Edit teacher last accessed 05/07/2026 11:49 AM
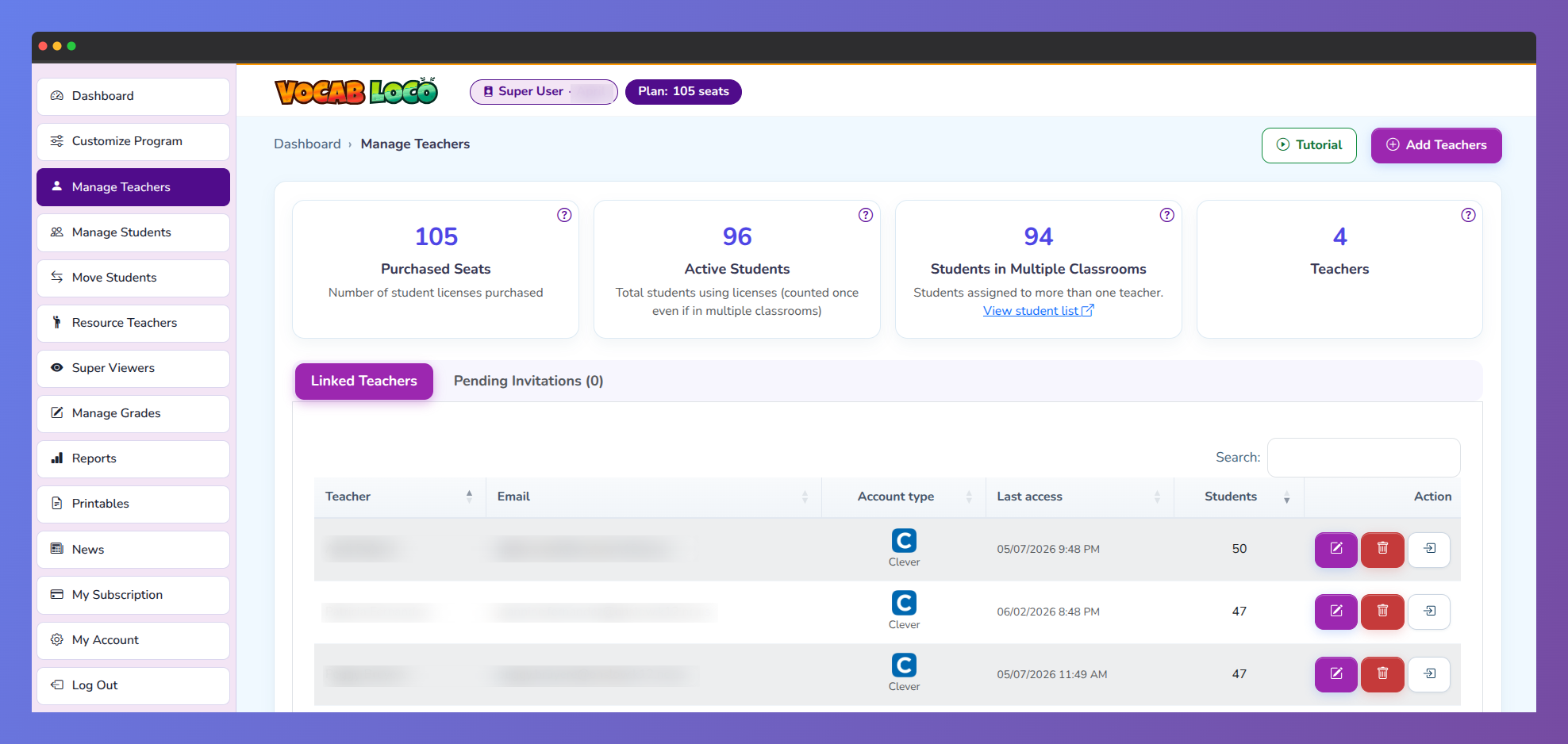The image size is (1568, 744). pyautogui.click(x=1336, y=674)
